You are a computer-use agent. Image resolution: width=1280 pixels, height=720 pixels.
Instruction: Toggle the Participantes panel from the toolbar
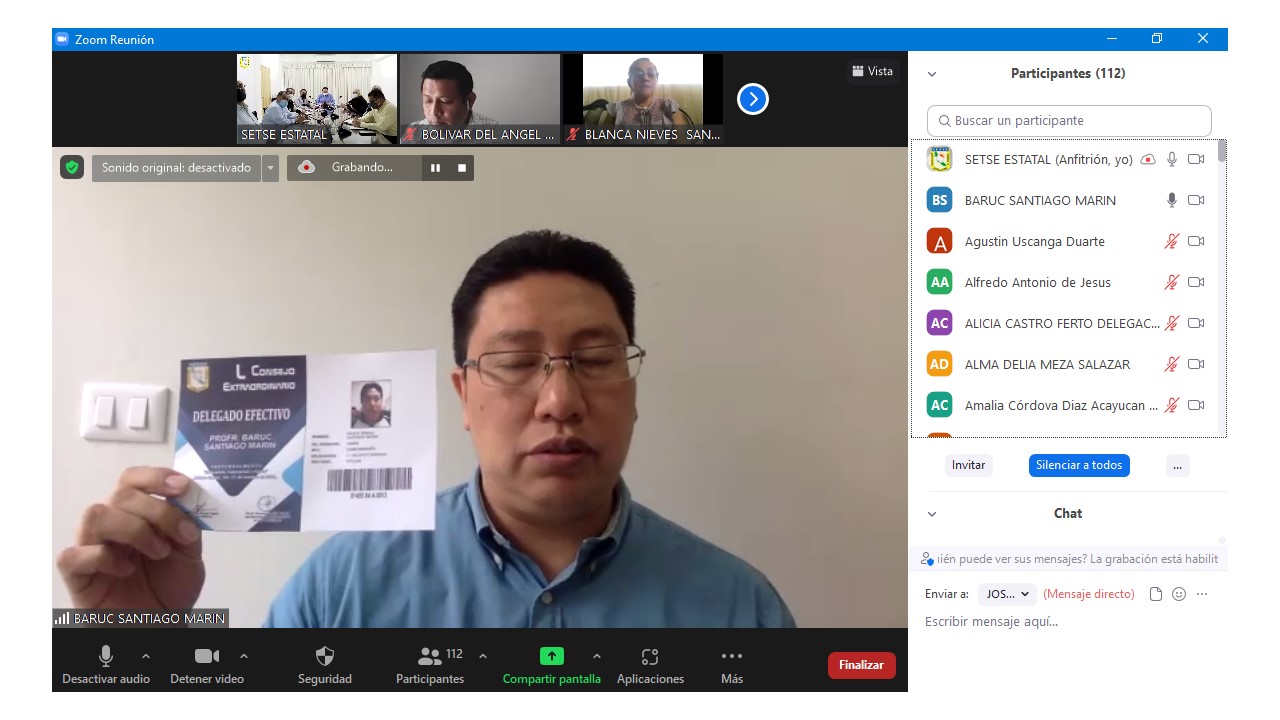tap(430, 666)
